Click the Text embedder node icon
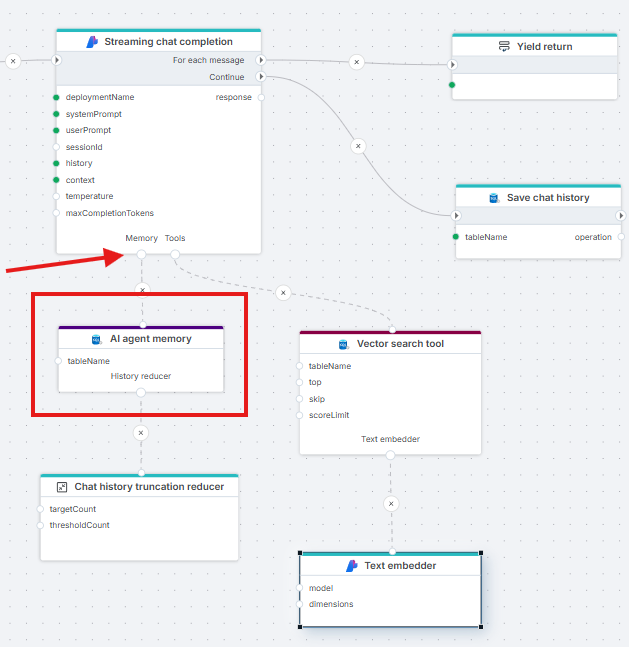The height and width of the screenshot is (647, 629). click(x=352, y=566)
